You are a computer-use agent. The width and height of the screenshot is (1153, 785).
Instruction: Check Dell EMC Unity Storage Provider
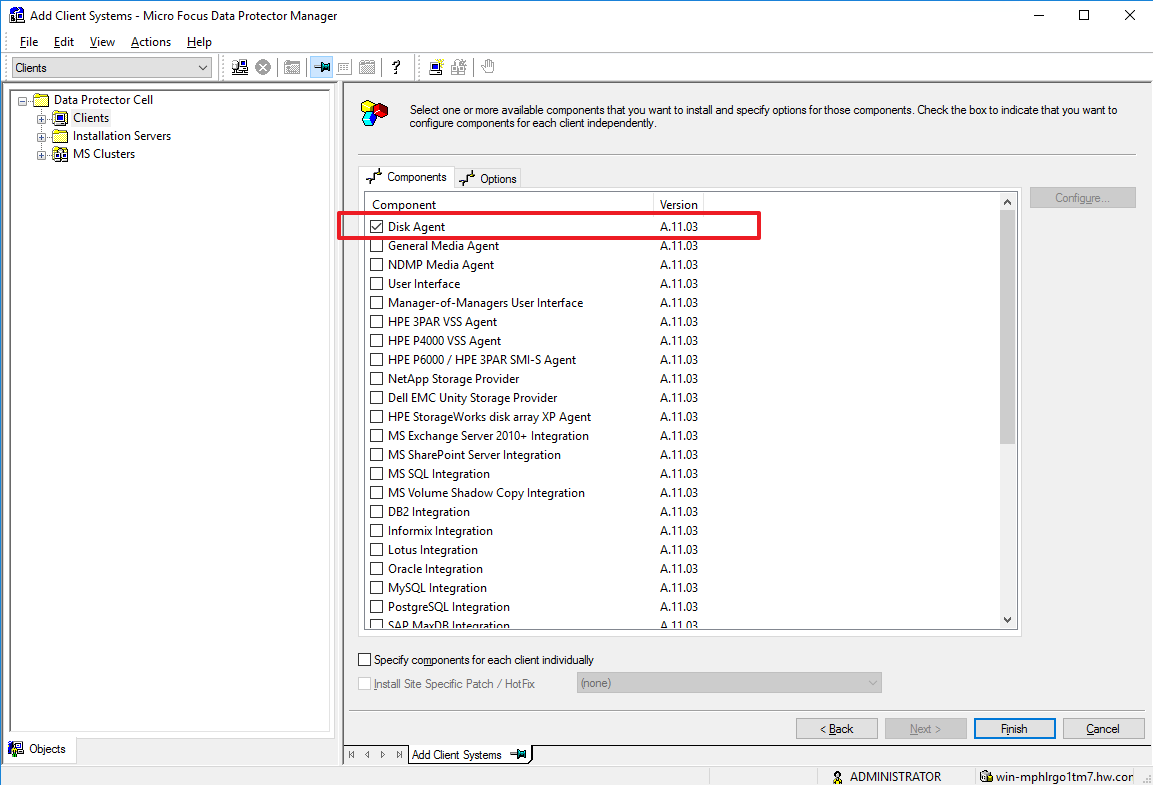pos(376,398)
